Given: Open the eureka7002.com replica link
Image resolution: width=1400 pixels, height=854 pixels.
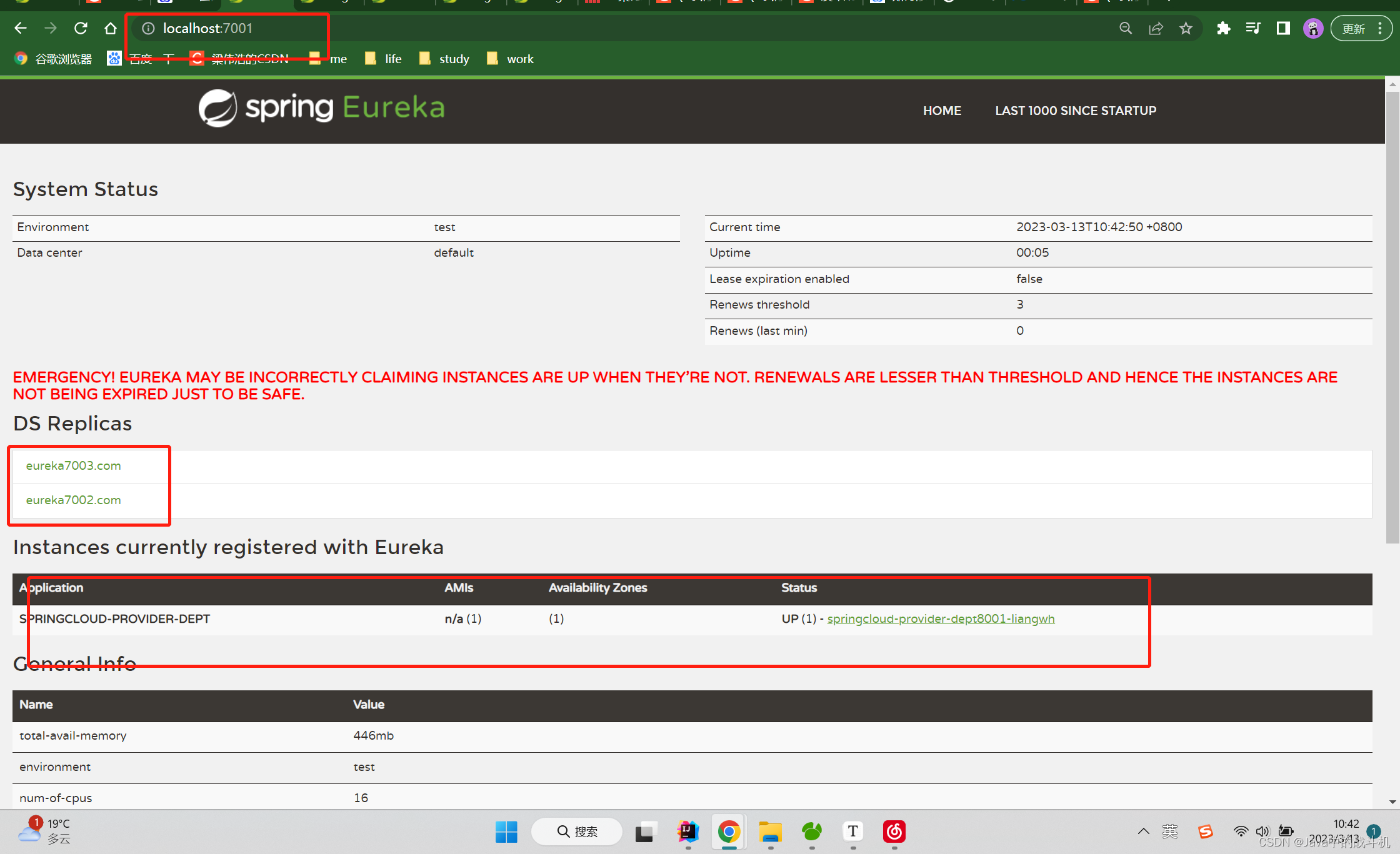Looking at the screenshot, I should (x=73, y=500).
